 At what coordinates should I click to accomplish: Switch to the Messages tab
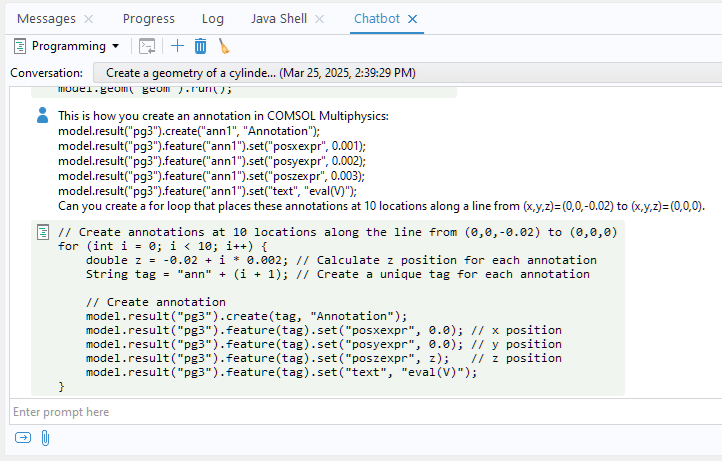[x=46, y=19]
